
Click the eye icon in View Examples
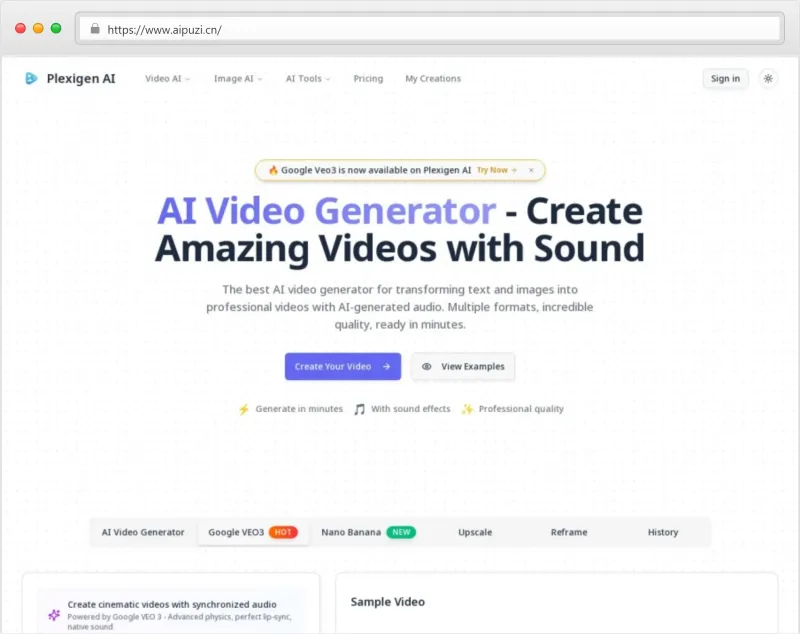(x=427, y=367)
